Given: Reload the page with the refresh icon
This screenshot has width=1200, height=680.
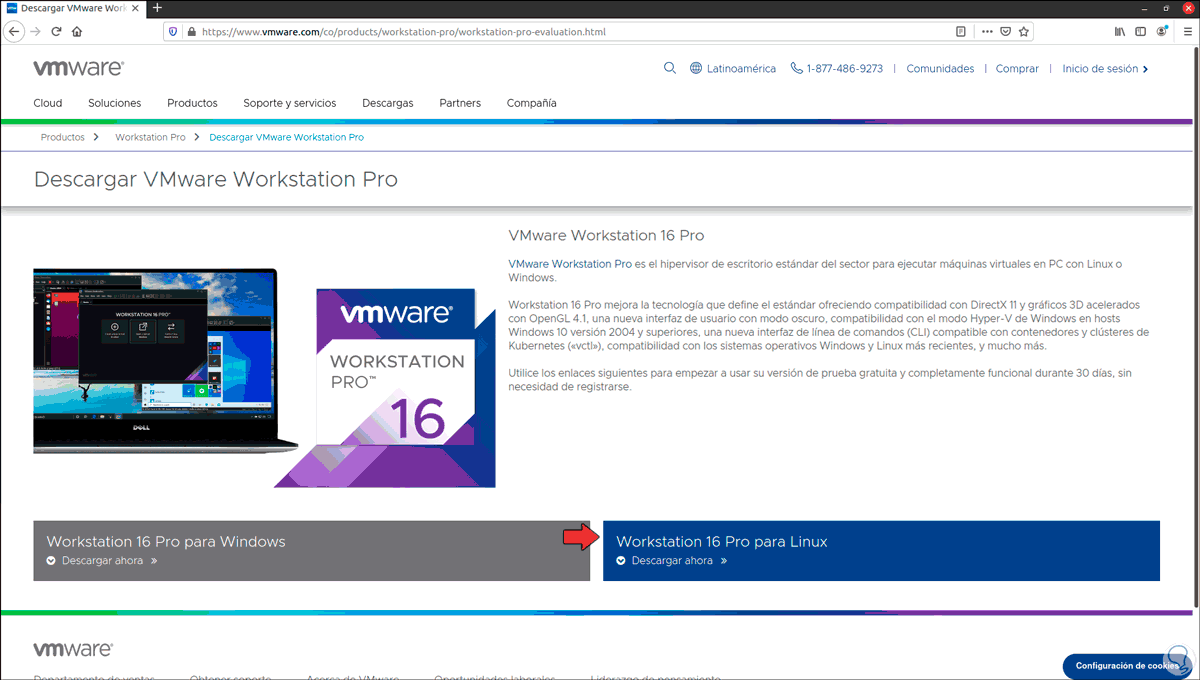Looking at the screenshot, I should [56, 31].
